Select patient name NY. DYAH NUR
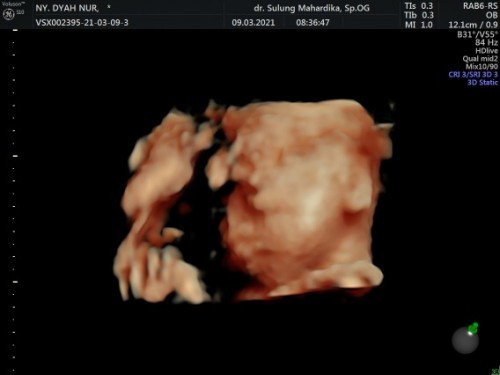Viewport: 500px width, 375px height. tap(67, 8)
